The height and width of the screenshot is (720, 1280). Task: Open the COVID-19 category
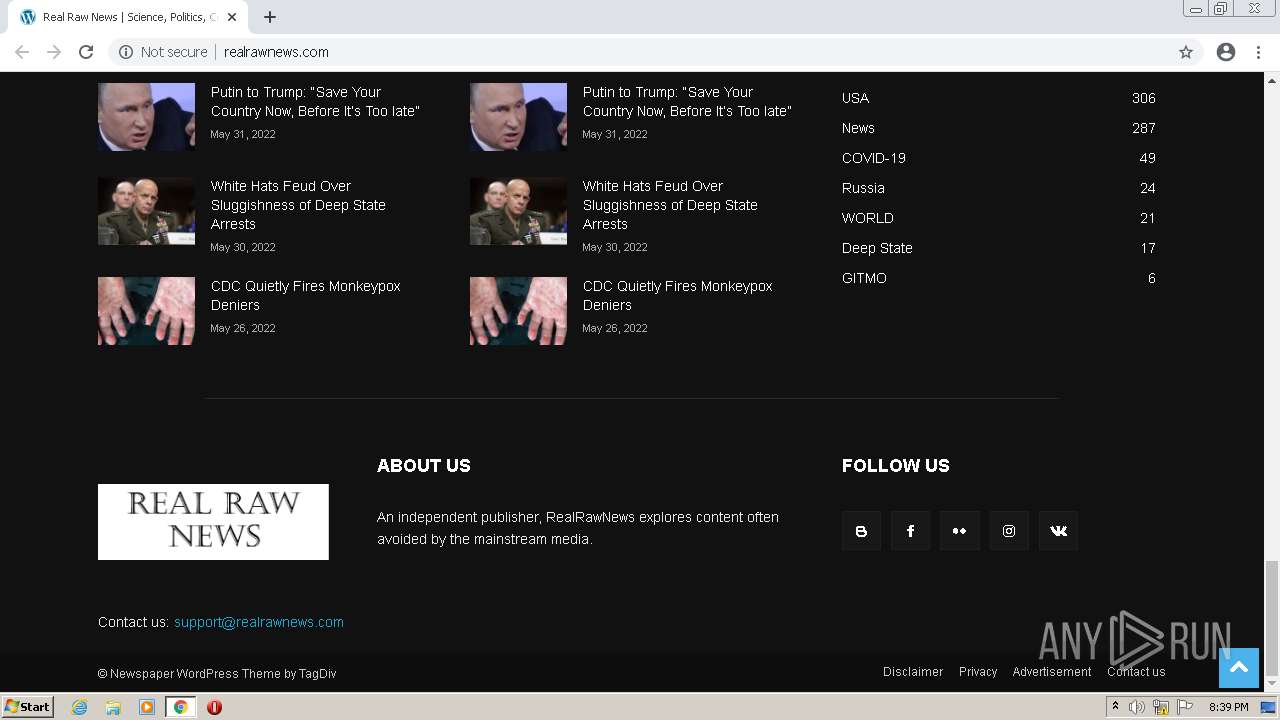874,158
